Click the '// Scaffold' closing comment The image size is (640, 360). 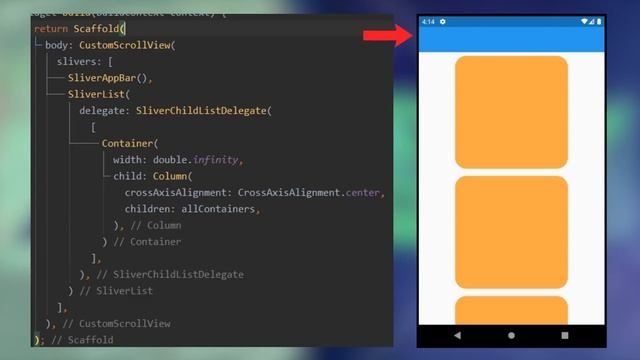pos(82,340)
